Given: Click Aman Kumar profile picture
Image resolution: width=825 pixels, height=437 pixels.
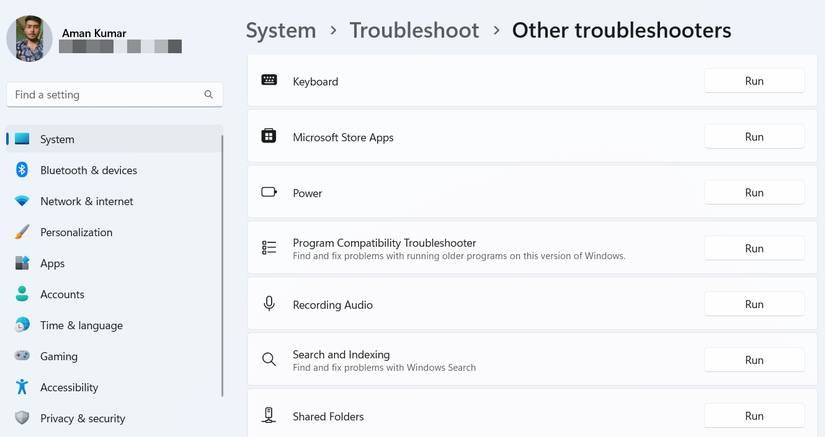Looking at the screenshot, I should tap(30, 39).
